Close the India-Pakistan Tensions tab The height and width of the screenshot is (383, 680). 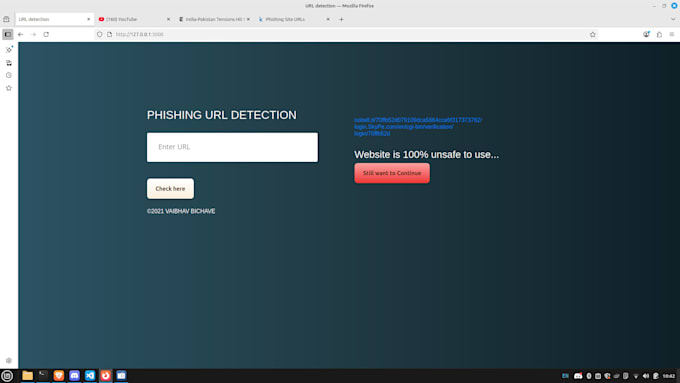pos(248,19)
